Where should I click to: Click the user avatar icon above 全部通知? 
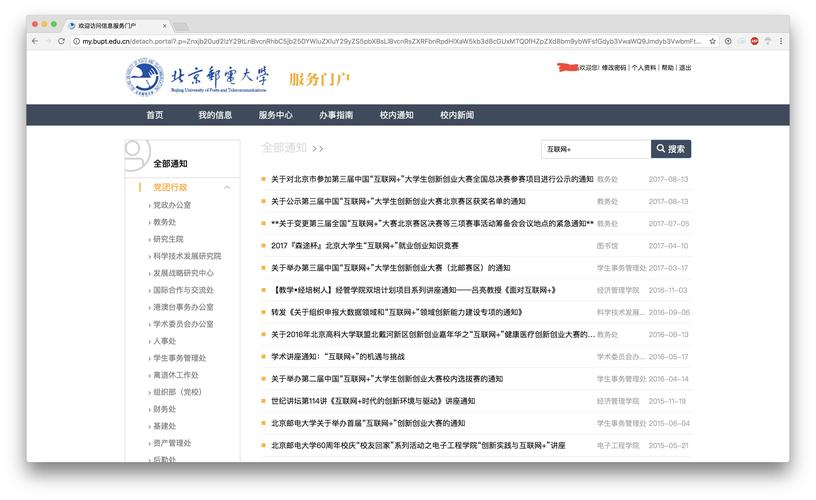(x=137, y=155)
